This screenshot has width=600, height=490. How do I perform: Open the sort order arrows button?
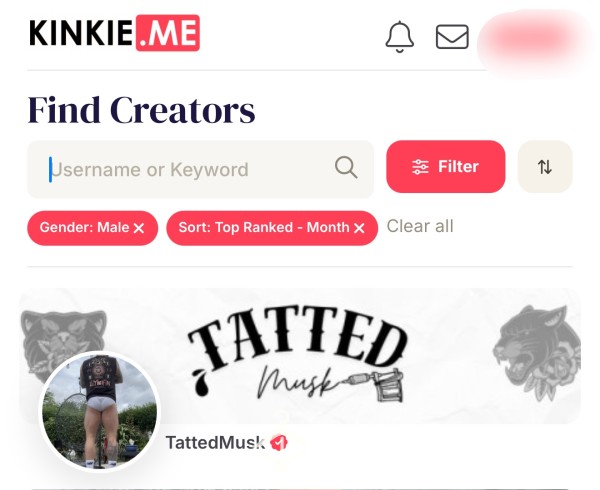pyautogui.click(x=545, y=167)
